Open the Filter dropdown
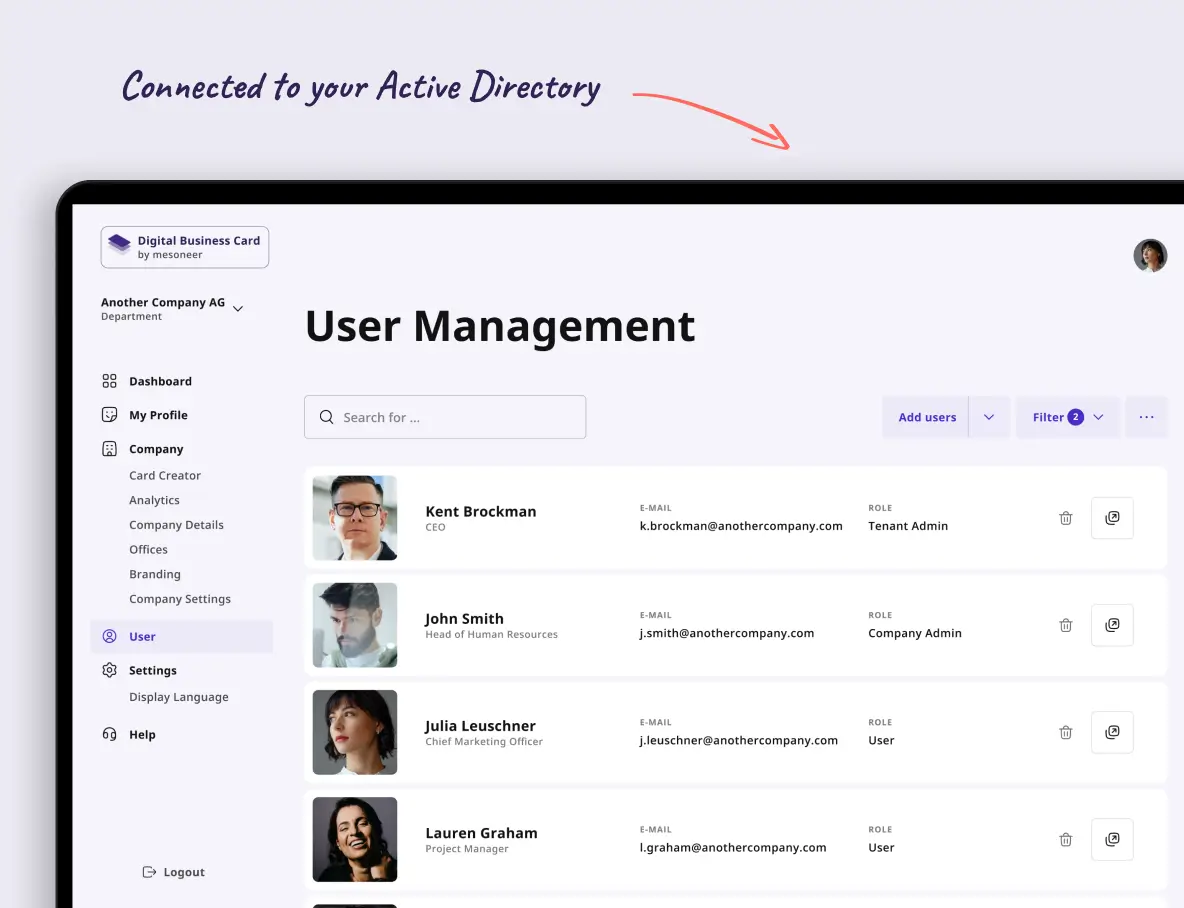 (1068, 417)
